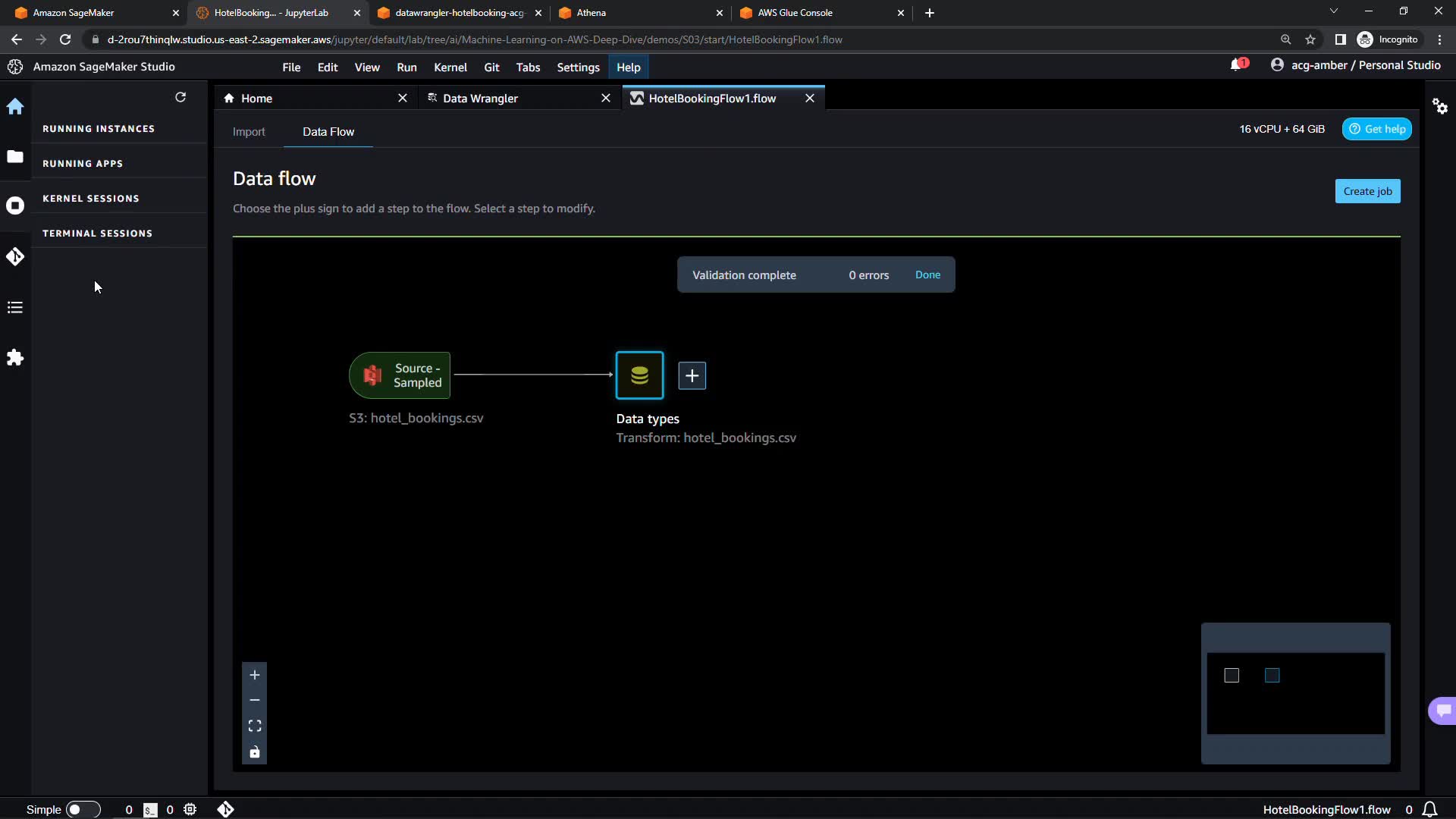1456x819 pixels.
Task: Click the Running Terminals and Kernels sidebar icon
Action: pos(15,206)
